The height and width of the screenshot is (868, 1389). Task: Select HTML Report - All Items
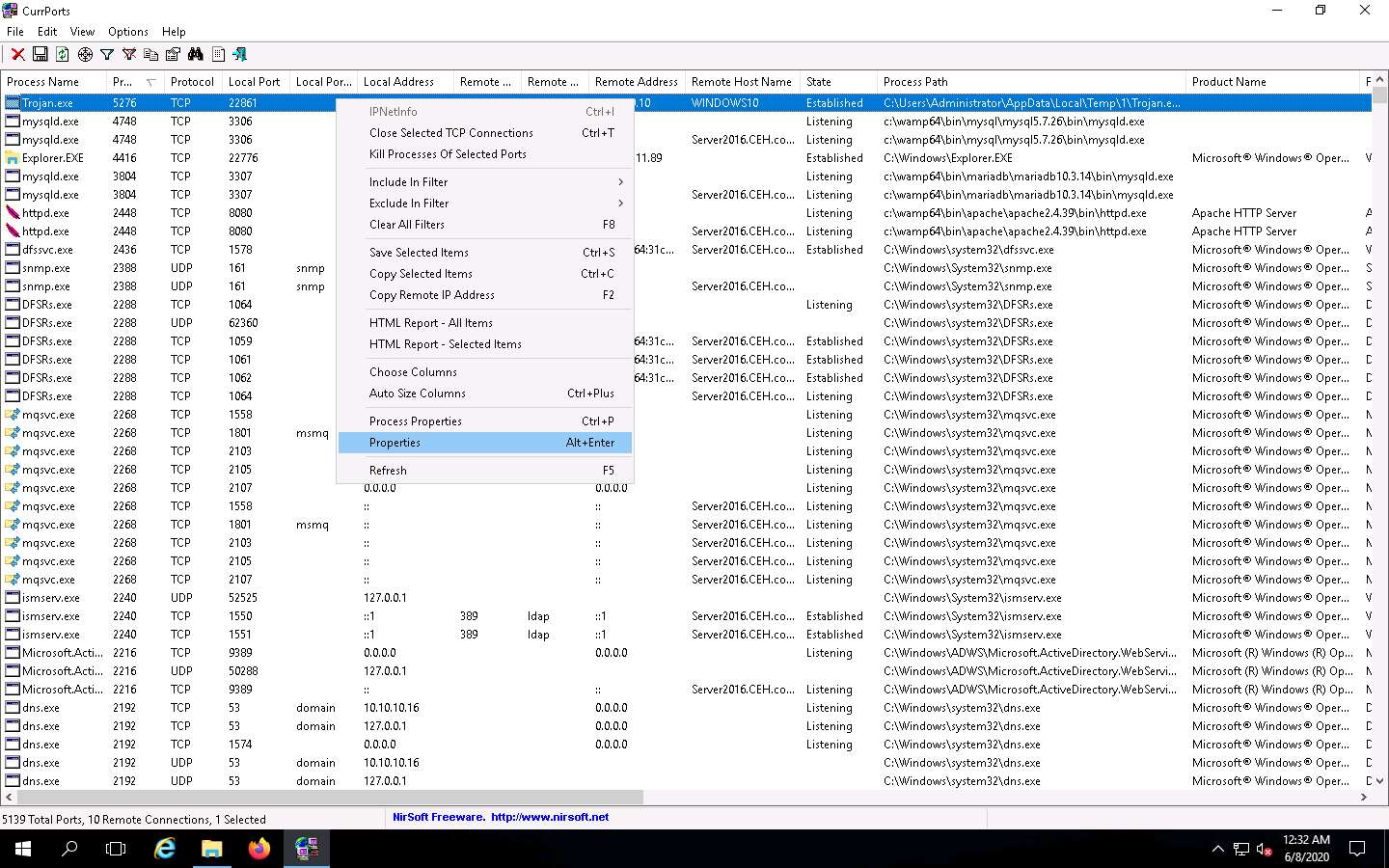pos(484,322)
